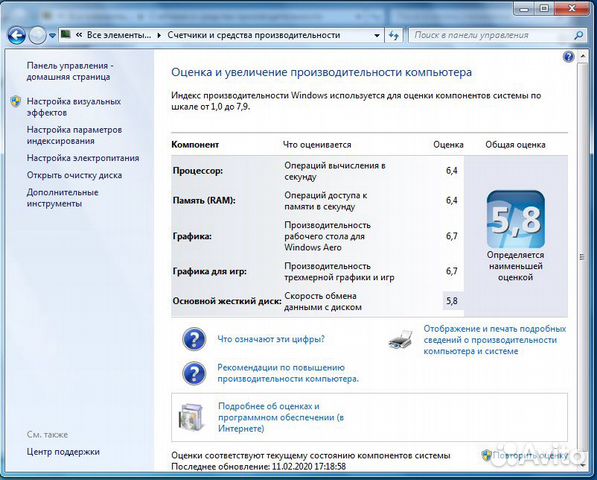The width and height of the screenshot is (597, 480).
Task: Open 'Открыть очистку диска'
Action: pyautogui.click(x=74, y=175)
